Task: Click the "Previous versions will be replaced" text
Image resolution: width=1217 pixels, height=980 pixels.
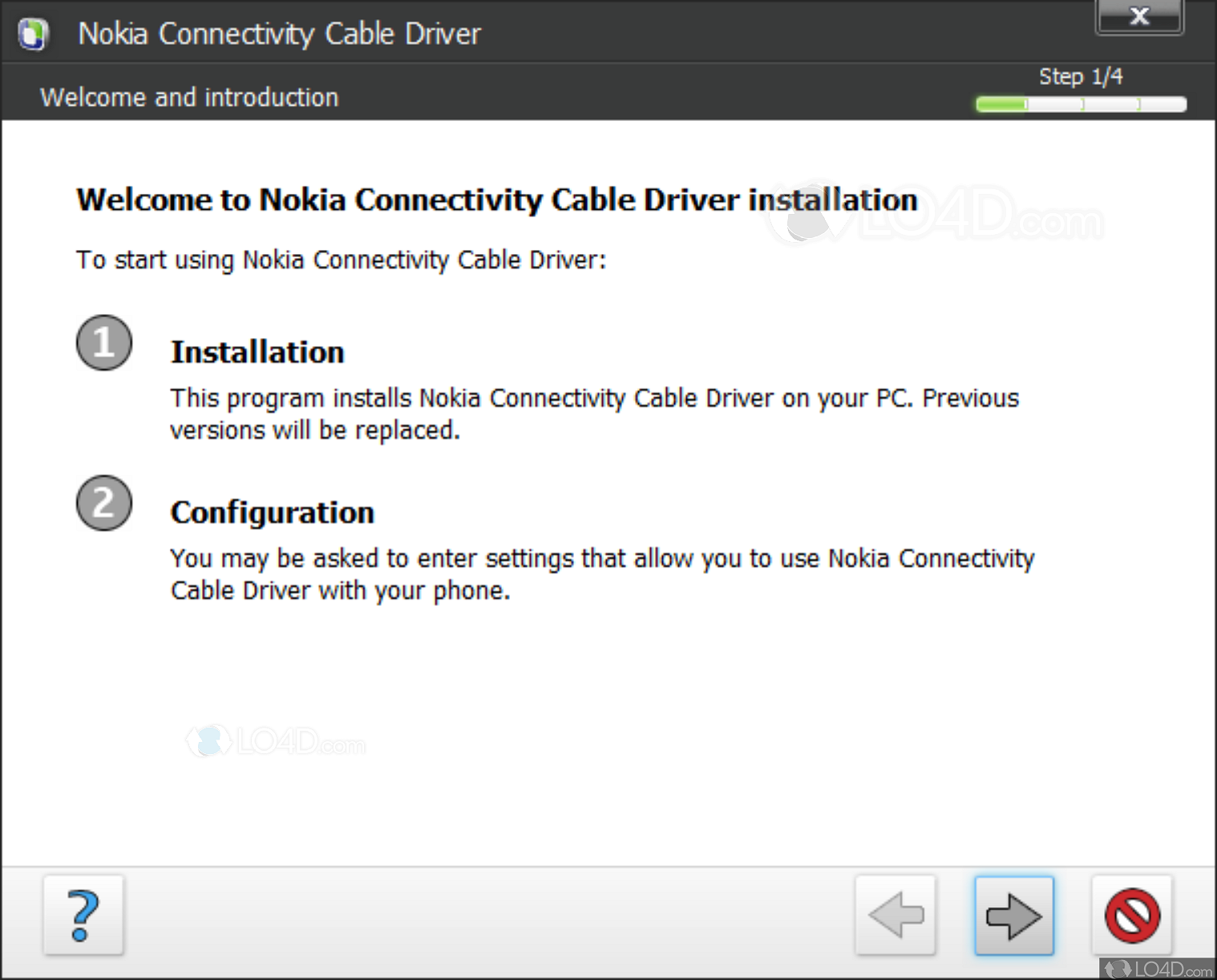Action: [594, 414]
